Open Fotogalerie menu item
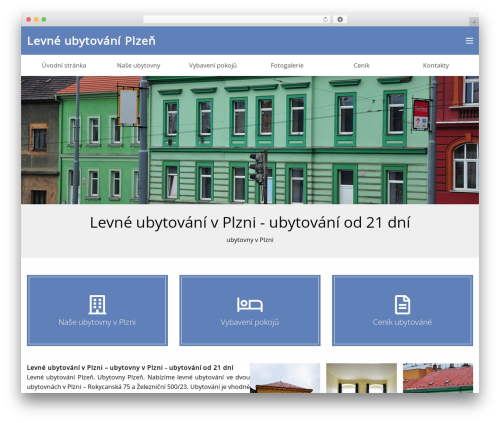 [x=287, y=65]
